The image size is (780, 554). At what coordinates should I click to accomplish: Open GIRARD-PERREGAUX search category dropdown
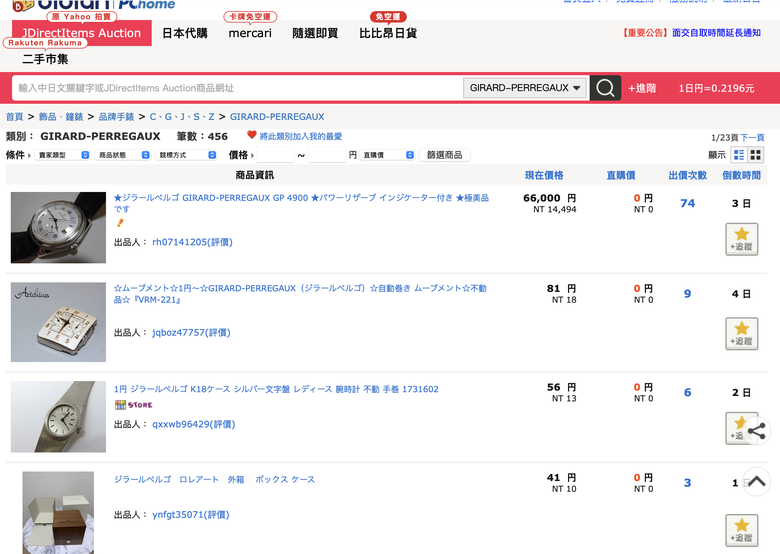(526, 88)
